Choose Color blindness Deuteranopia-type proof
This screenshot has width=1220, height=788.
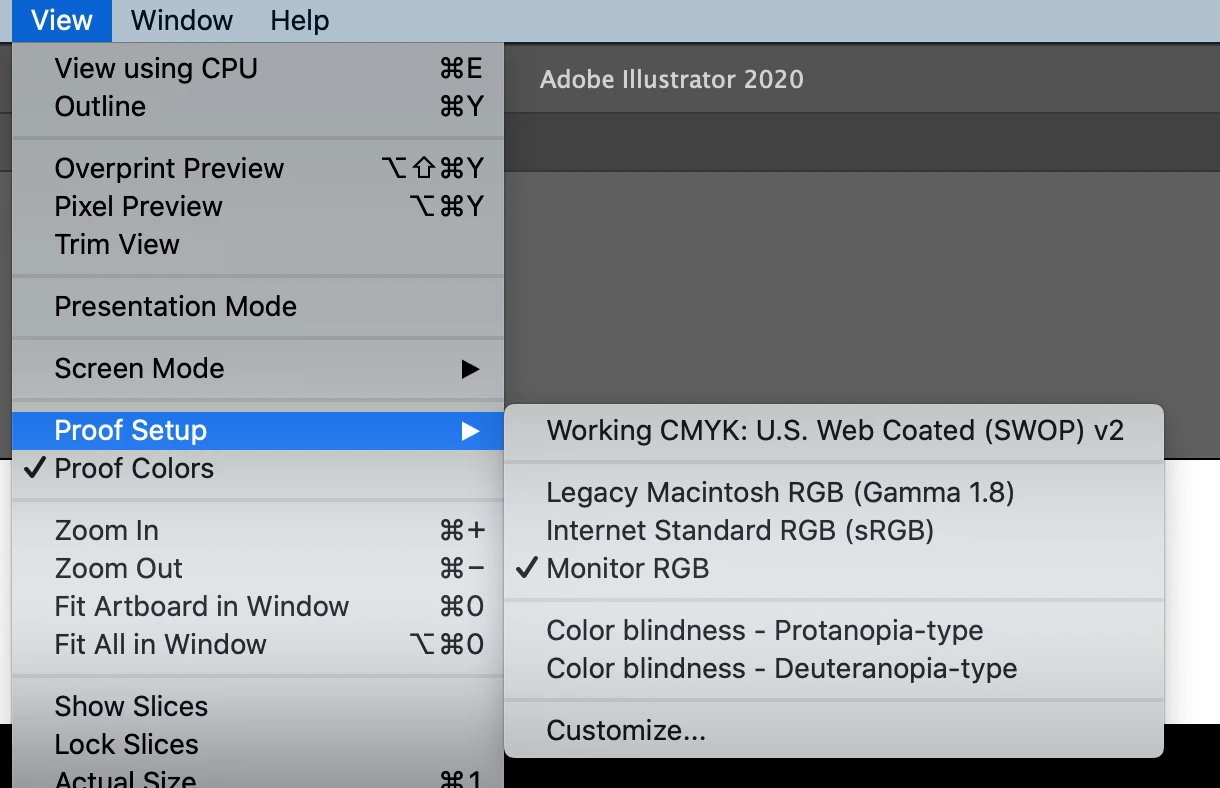pos(834,669)
